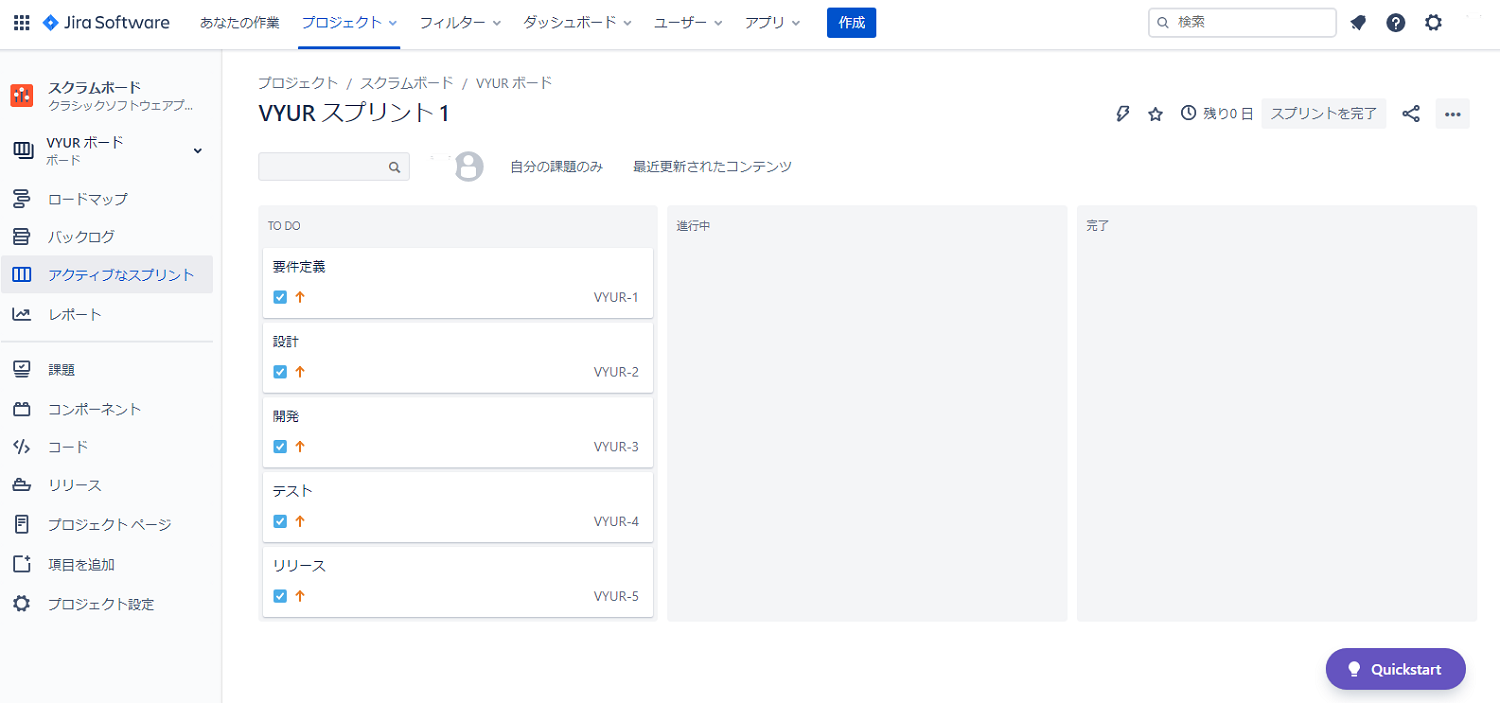Click the スクラムボード project avatar icon

(22, 96)
